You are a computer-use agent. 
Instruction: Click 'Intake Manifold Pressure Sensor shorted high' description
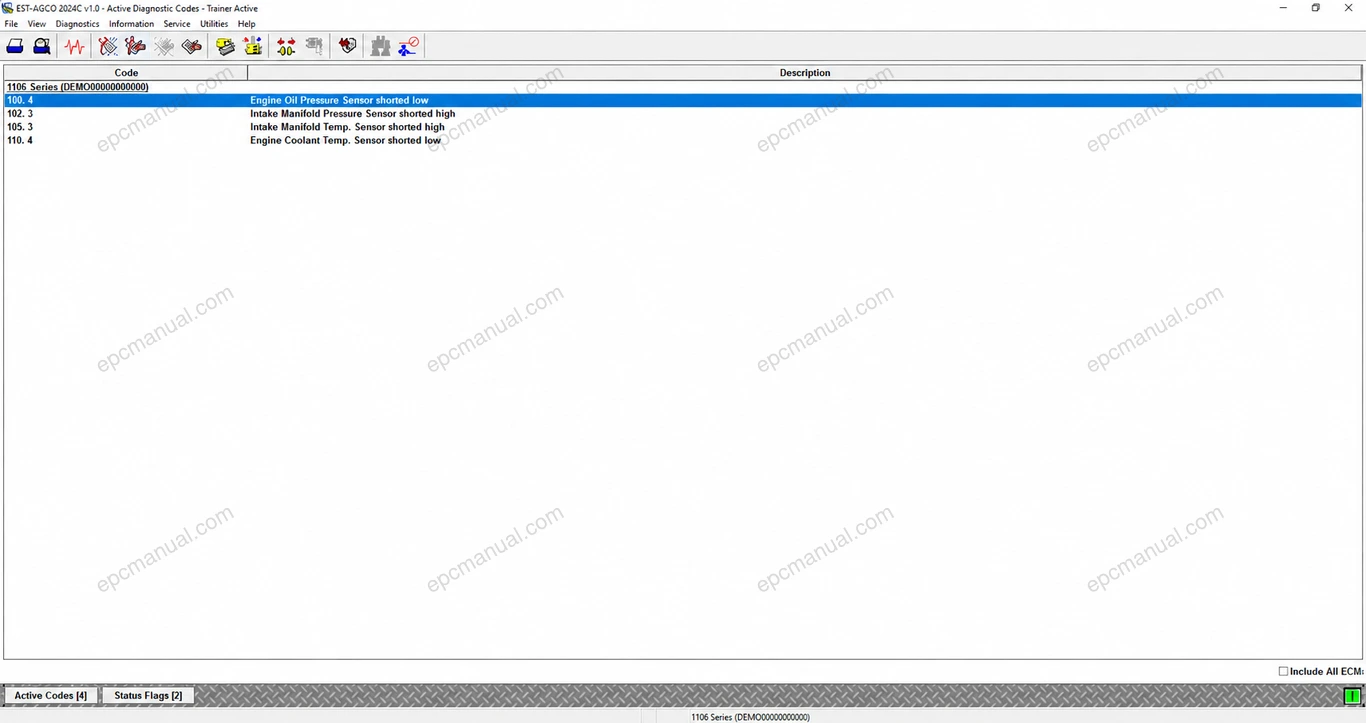(352, 114)
